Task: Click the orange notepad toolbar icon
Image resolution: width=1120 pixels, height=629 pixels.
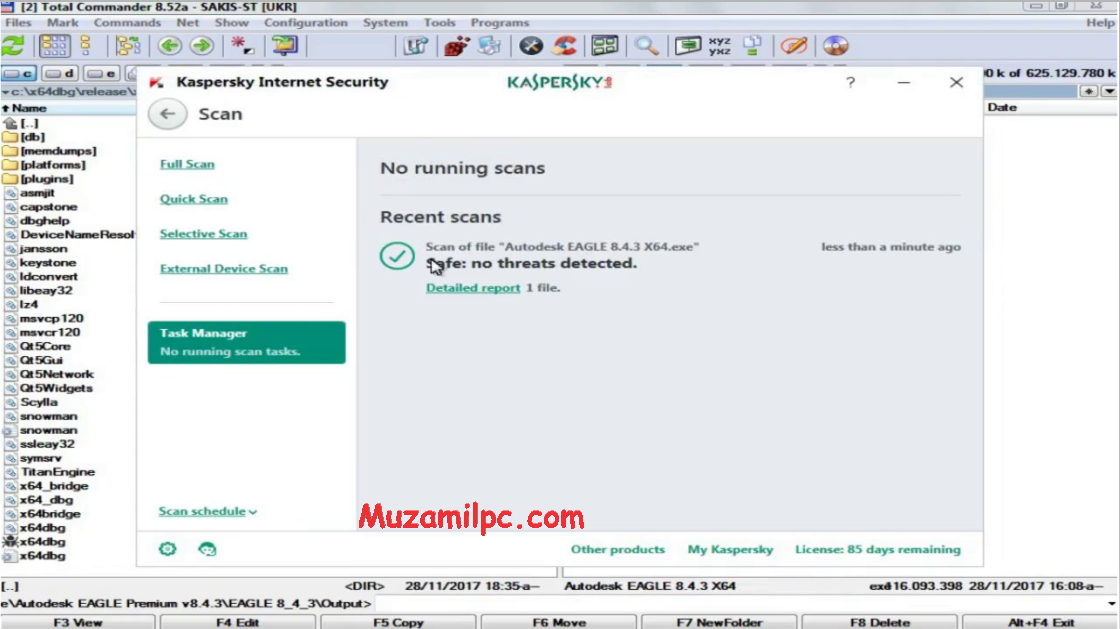Action: point(794,46)
